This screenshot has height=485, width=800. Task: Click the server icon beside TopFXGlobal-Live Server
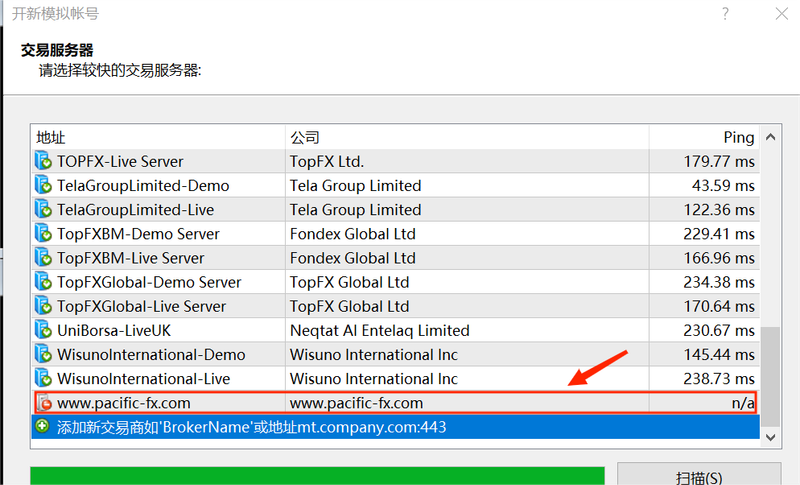pos(43,306)
